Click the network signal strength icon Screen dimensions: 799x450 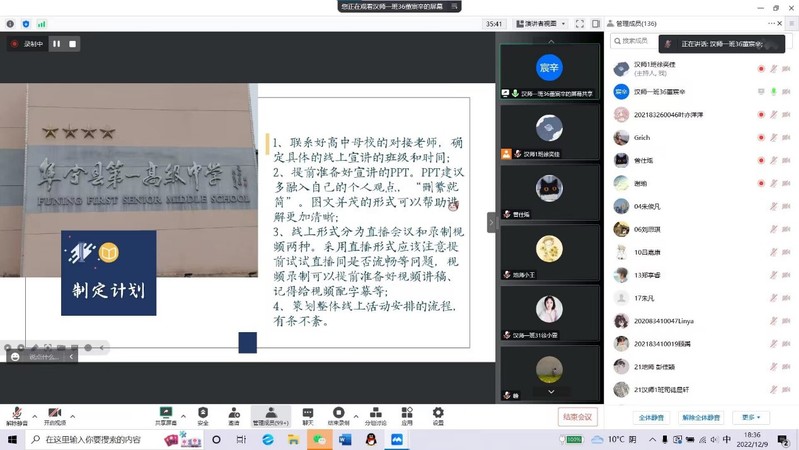click(x=42, y=24)
